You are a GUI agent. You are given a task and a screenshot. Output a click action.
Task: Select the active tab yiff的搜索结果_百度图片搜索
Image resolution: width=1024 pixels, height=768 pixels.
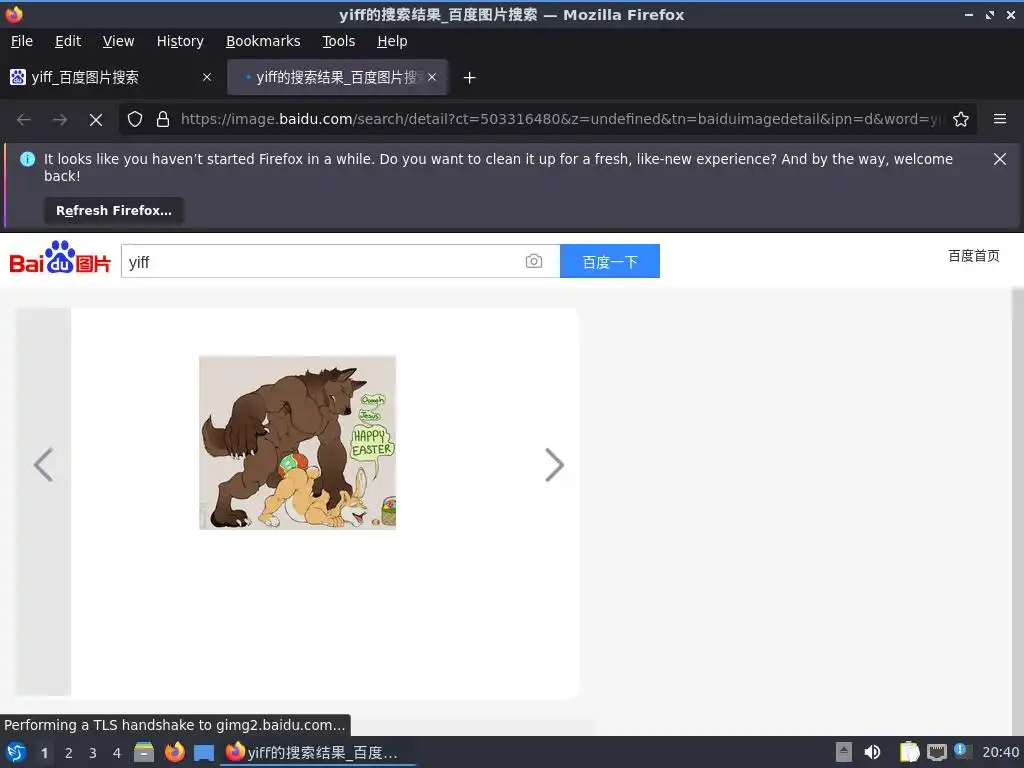click(x=337, y=77)
